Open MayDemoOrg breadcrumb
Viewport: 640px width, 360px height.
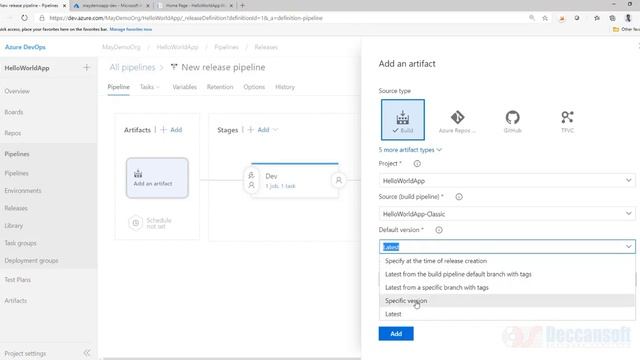click(121, 47)
